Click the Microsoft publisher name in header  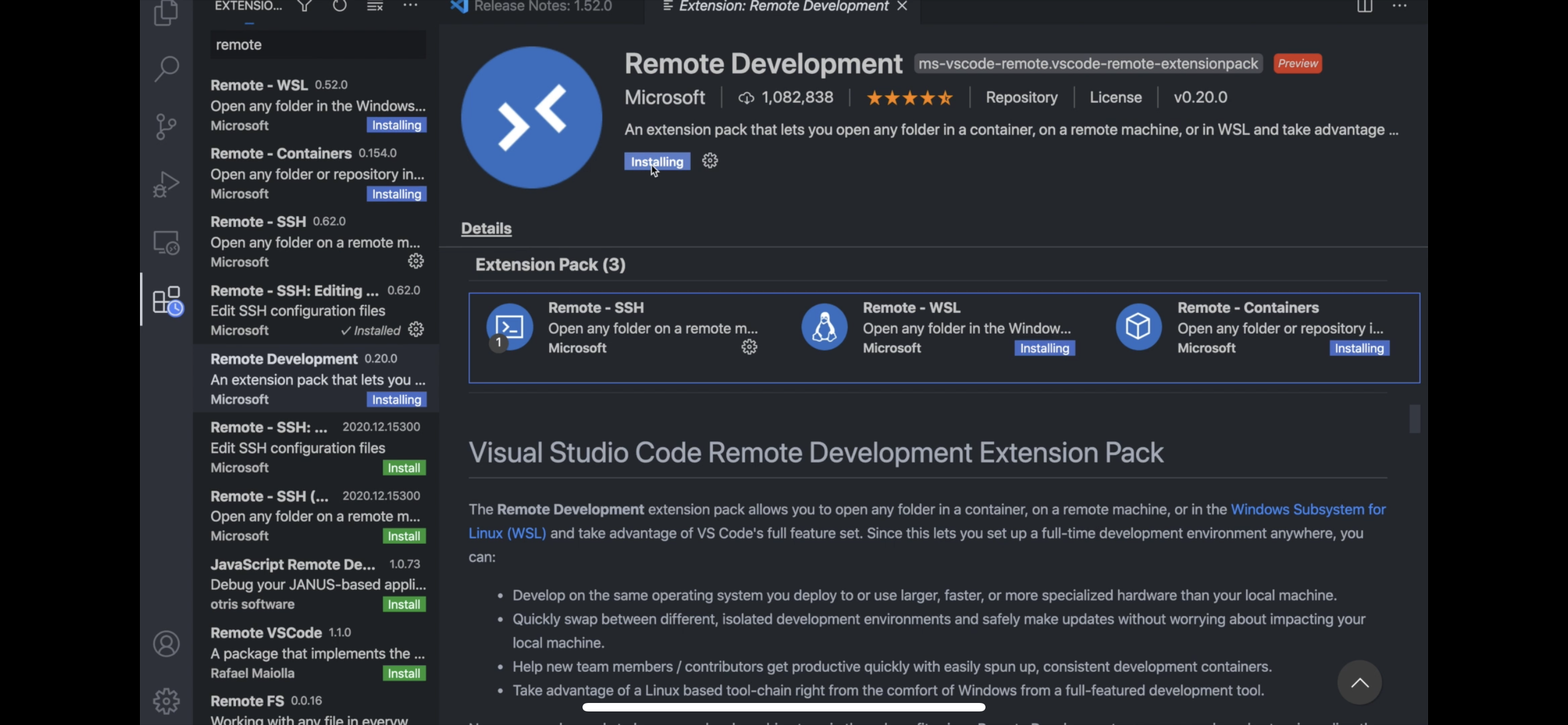(x=665, y=97)
